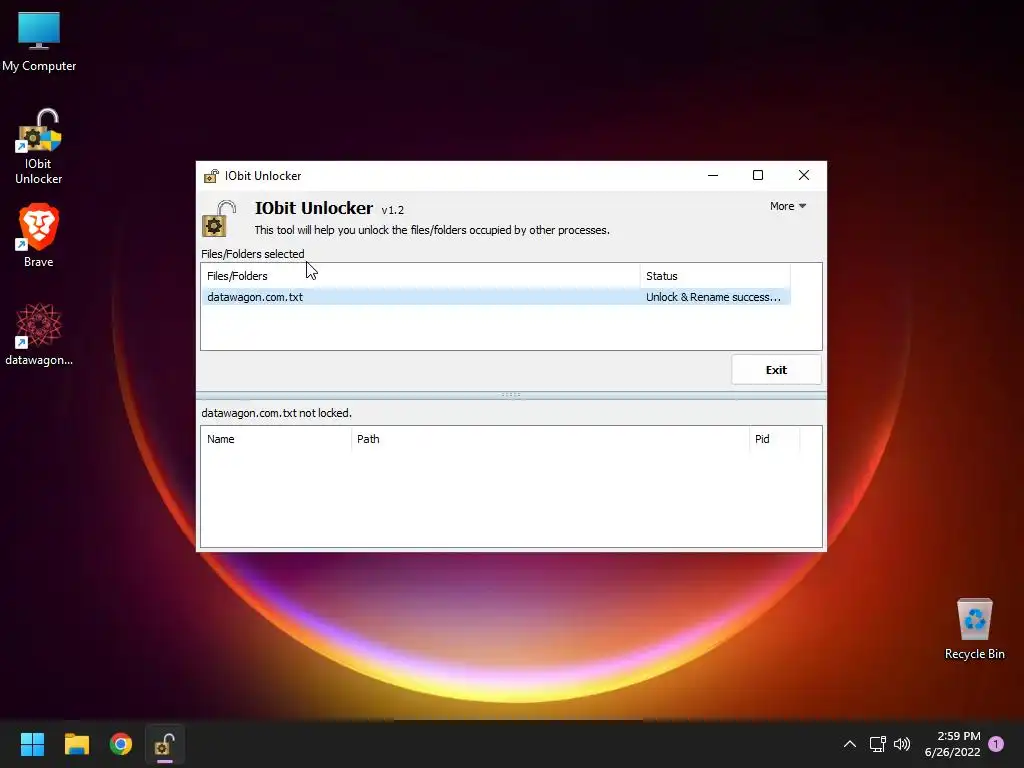1024x768 pixels.
Task: Click the 'datawagon.com.txt not locked.' message
Action: [x=276, y=413]
